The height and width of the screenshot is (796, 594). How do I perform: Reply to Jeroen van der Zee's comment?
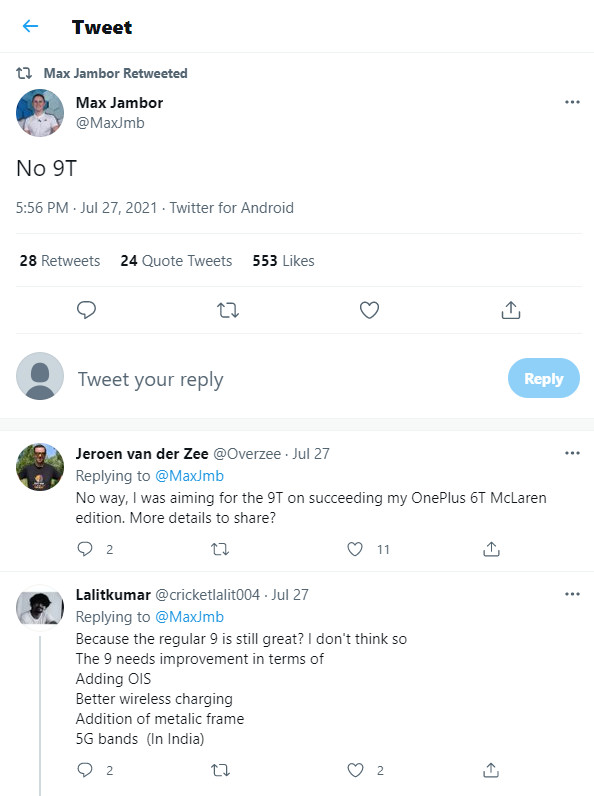85,549
